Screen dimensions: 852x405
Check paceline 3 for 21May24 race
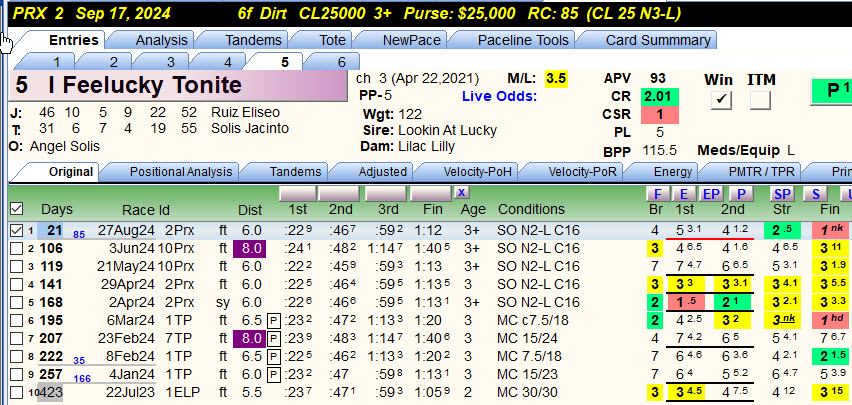click(x=17, y=267)
